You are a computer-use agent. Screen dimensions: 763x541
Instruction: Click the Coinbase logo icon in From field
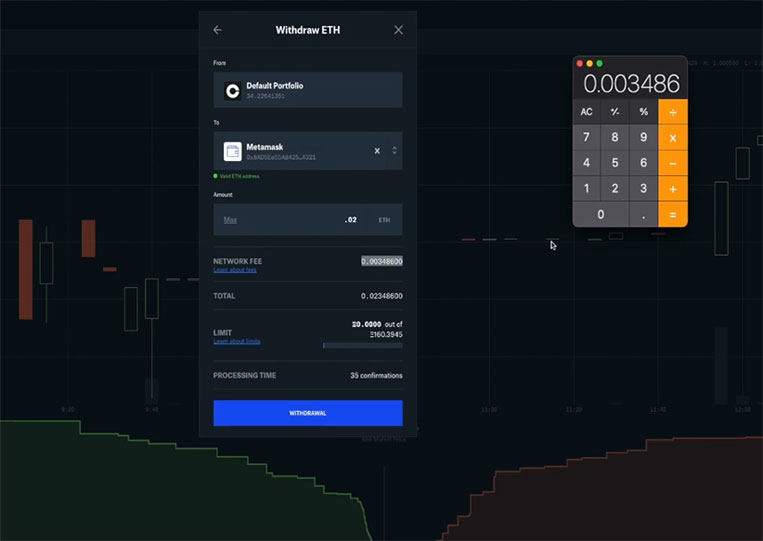click(x=233, y=90)
